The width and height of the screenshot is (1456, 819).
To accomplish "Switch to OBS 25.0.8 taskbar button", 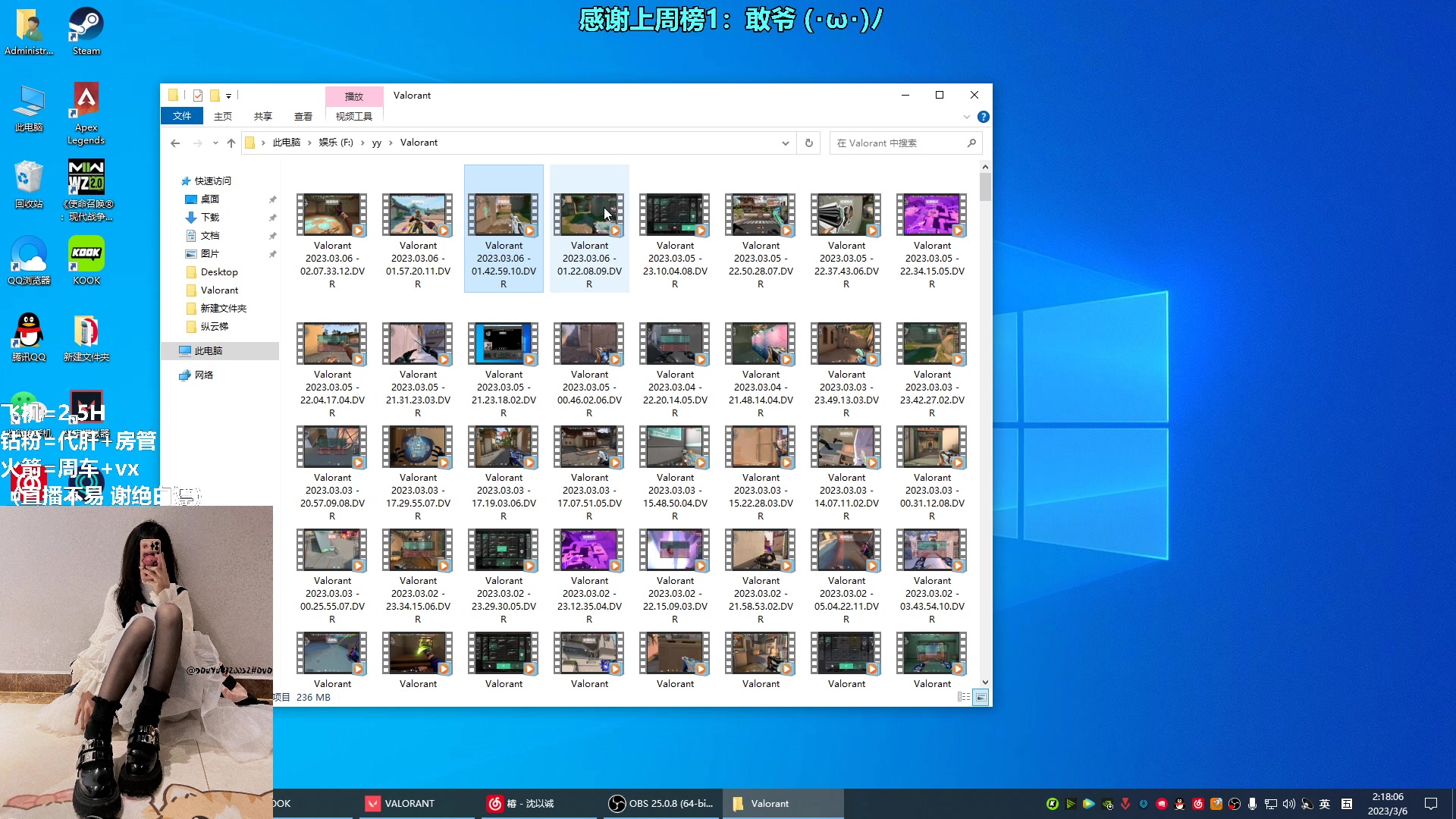I will pyautogui.click(x=663, y=803).
